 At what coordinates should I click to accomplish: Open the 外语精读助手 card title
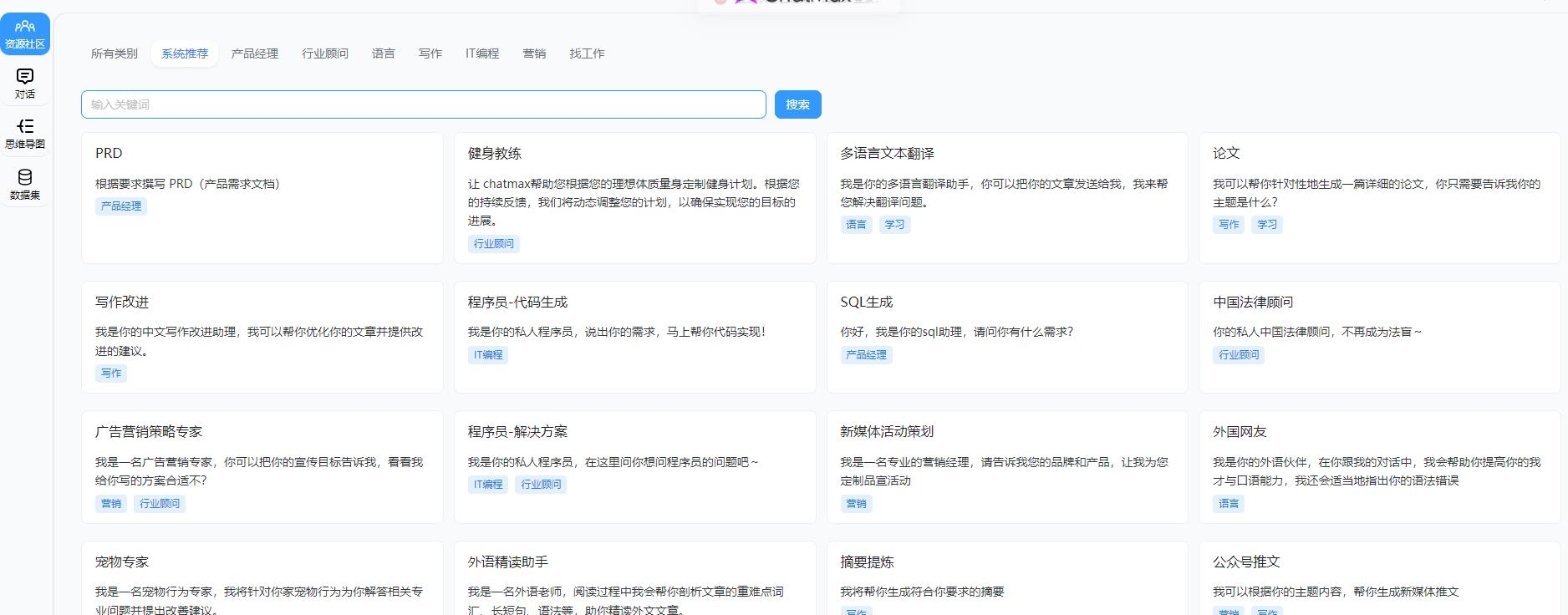(x=508, y=562)
